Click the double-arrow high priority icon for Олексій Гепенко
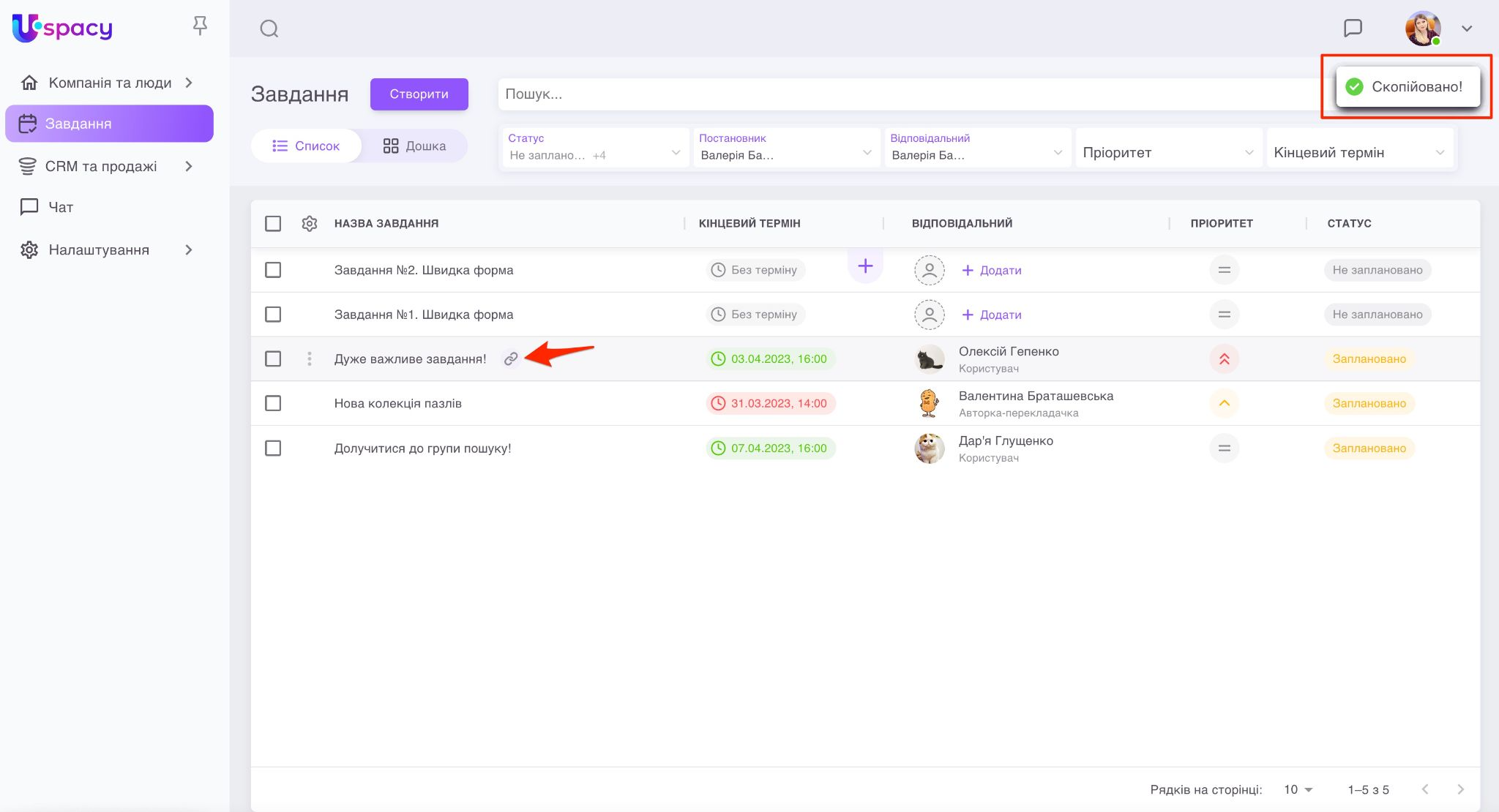Screen dimensions: 1499x812 [x=1224, y=358]
